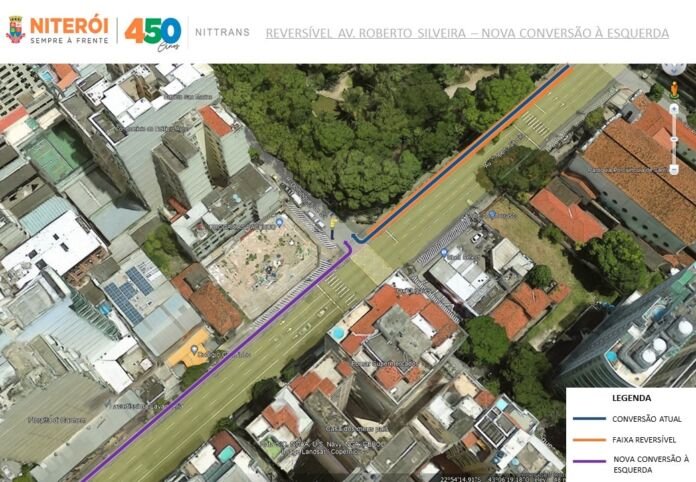Viewport: 696px width, 482px height.
Task: Click the LEGENDA heading in legend box
Action: click(630, 398)
